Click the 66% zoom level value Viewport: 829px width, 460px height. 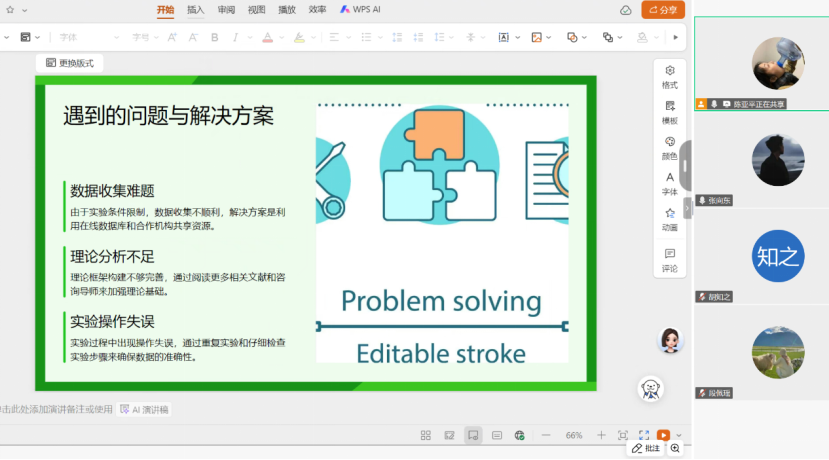pyautogui.click(x=574, y=435)
